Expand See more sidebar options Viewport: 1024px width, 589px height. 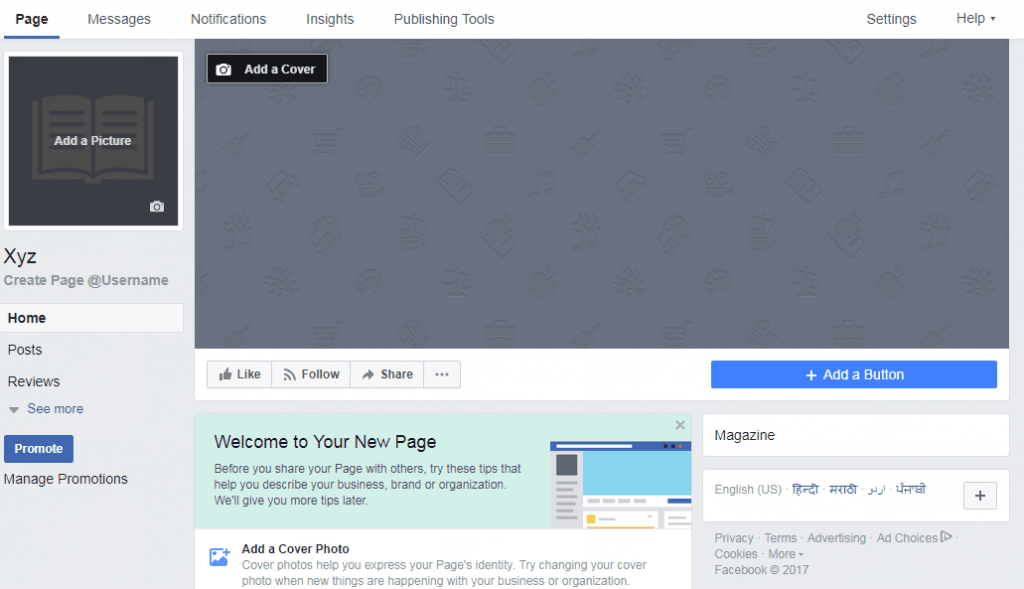point(46,409)
